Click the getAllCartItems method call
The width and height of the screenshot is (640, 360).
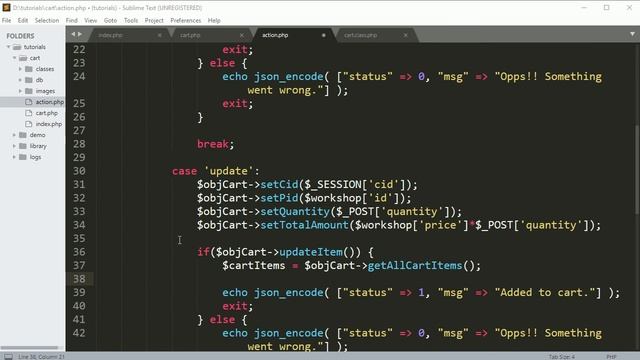tap(415, 266)
